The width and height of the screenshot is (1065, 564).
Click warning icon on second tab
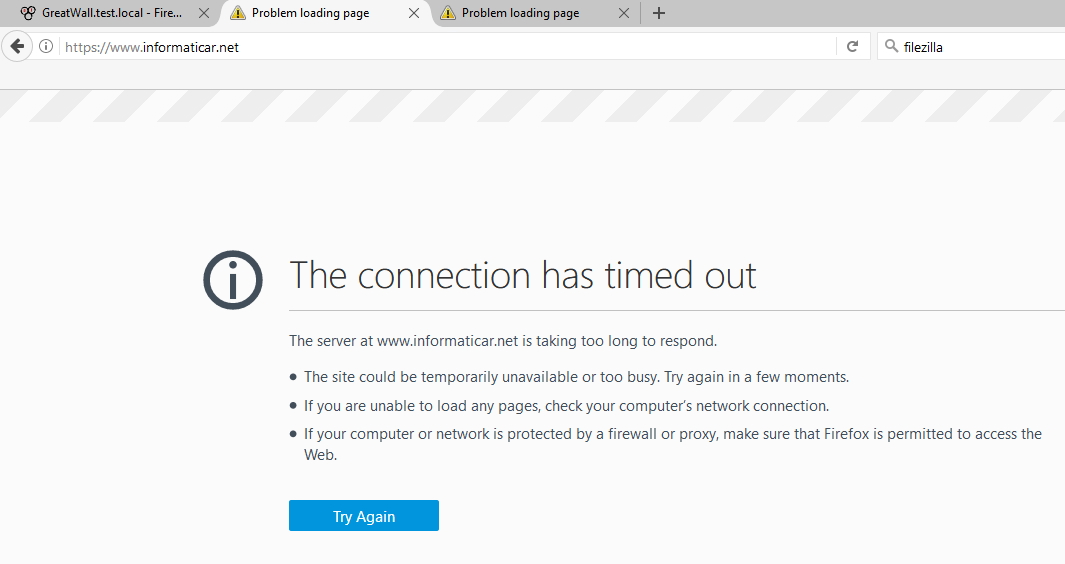pos(238,13)
